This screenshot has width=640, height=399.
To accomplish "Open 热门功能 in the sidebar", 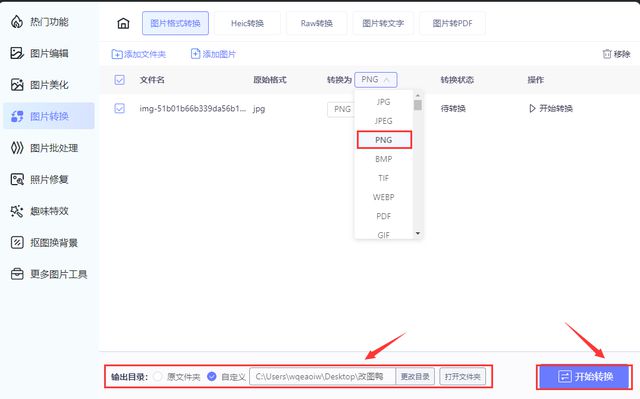I will coord(49,22).
